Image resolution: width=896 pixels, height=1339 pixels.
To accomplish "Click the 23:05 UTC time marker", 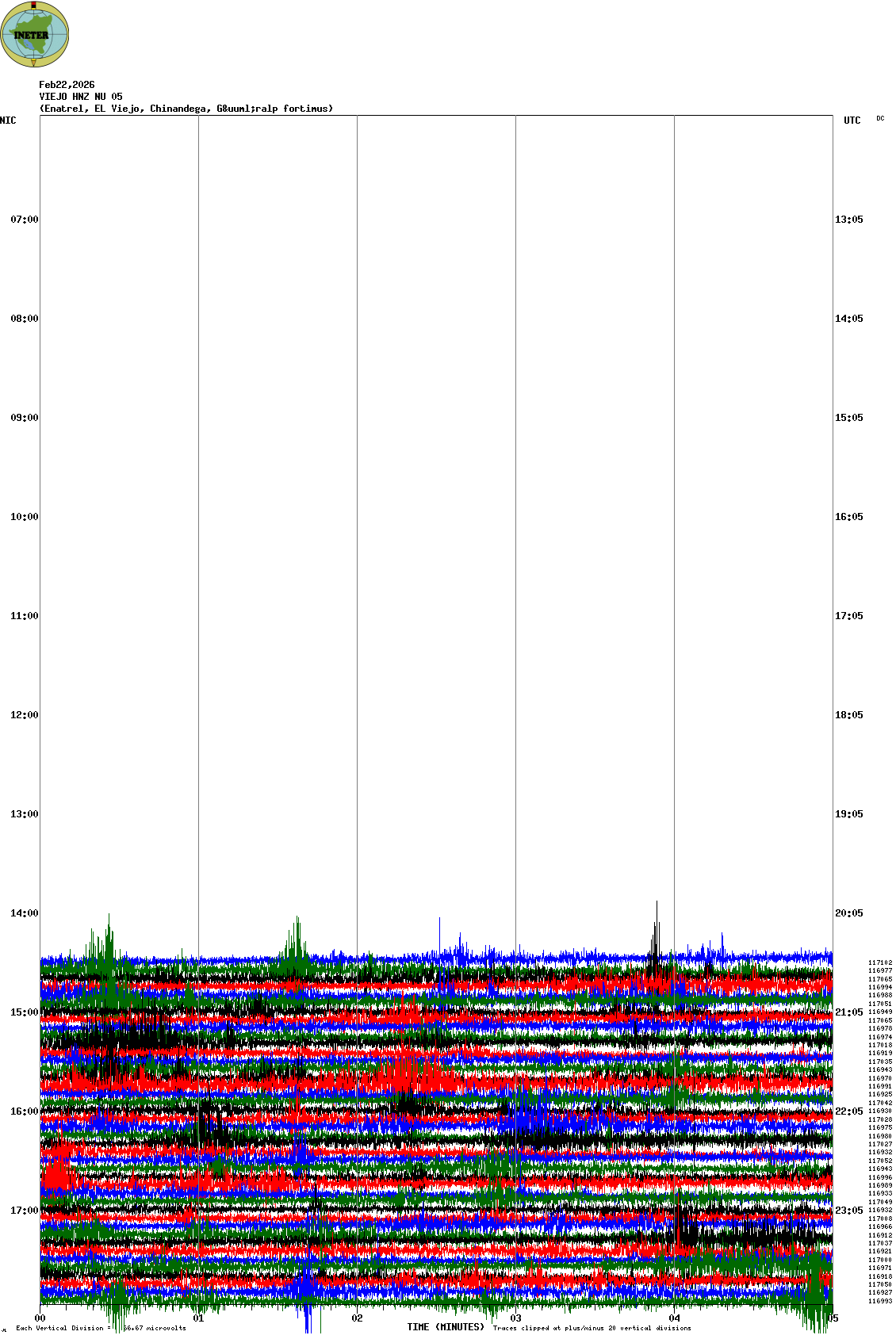I will coord(848,1211).
